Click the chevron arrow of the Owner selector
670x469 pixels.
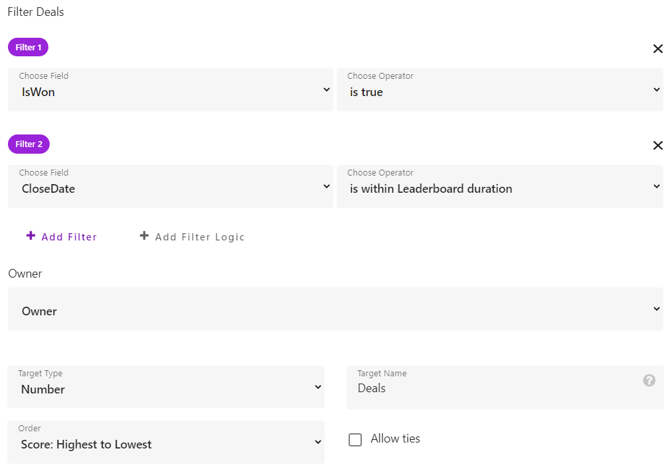(656, 308)
